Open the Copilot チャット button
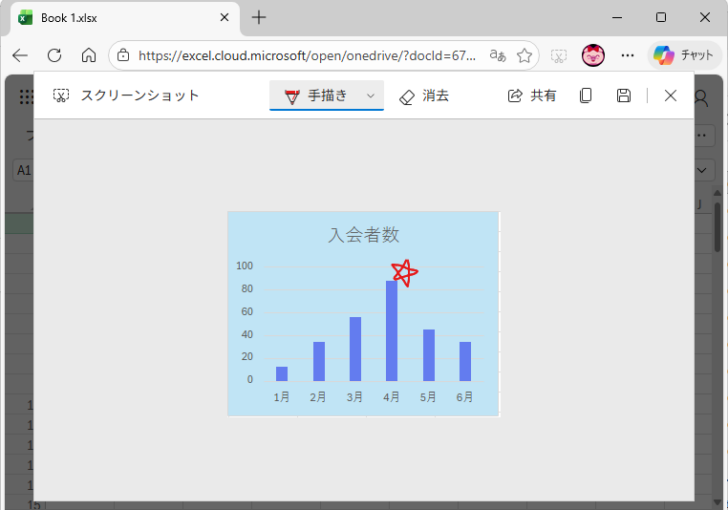The width and height of the screenshot is (728, 510). pyautogui.click(x=683, y=55)
